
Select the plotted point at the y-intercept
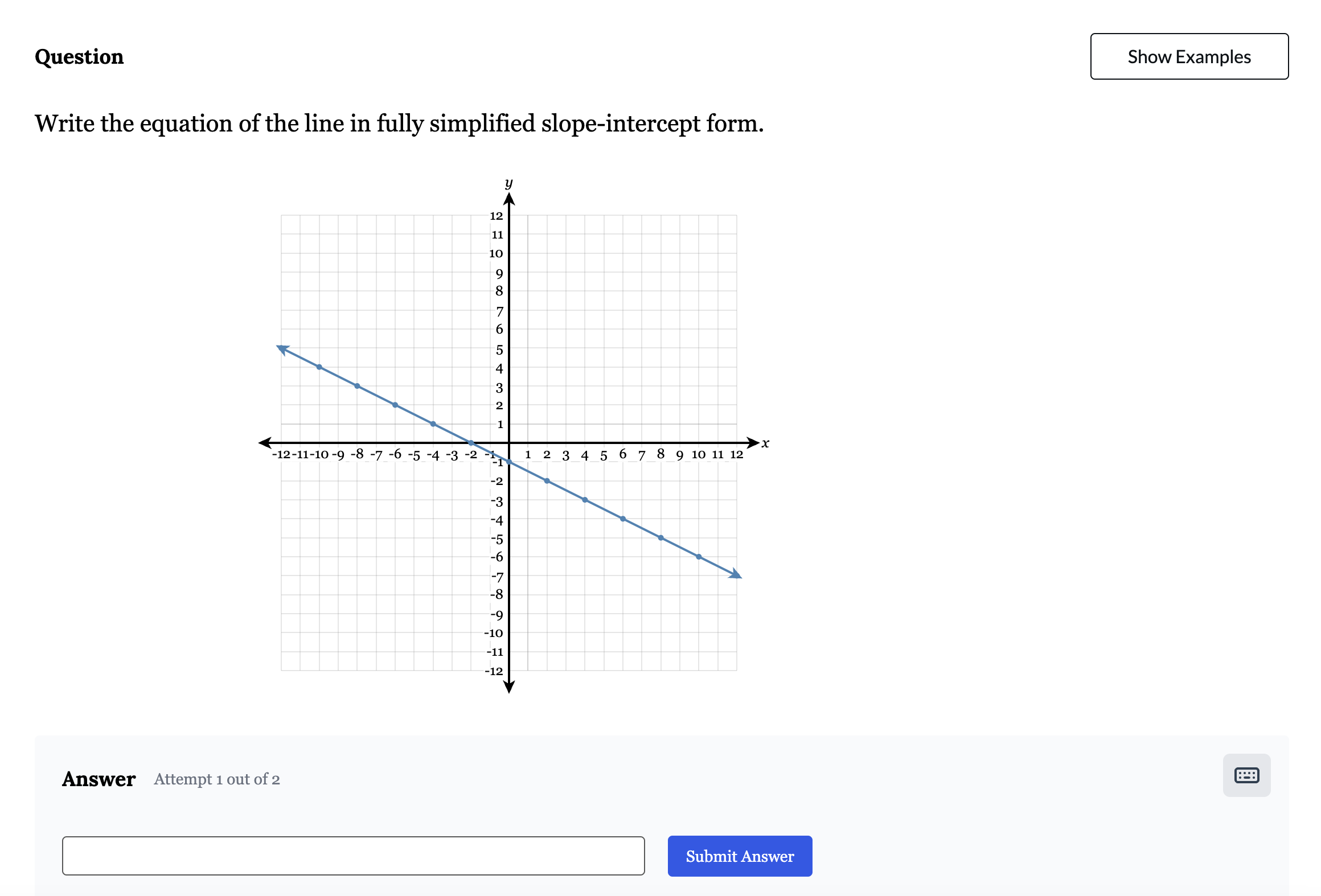[x=508, y=462]
